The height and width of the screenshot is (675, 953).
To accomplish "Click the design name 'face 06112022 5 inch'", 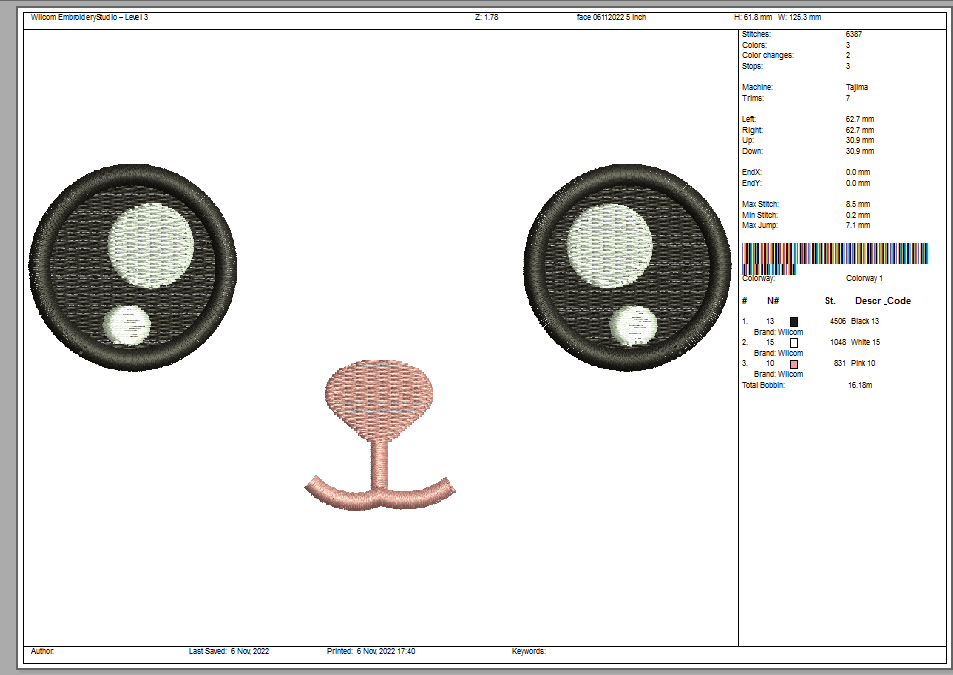I will point(611,18).
